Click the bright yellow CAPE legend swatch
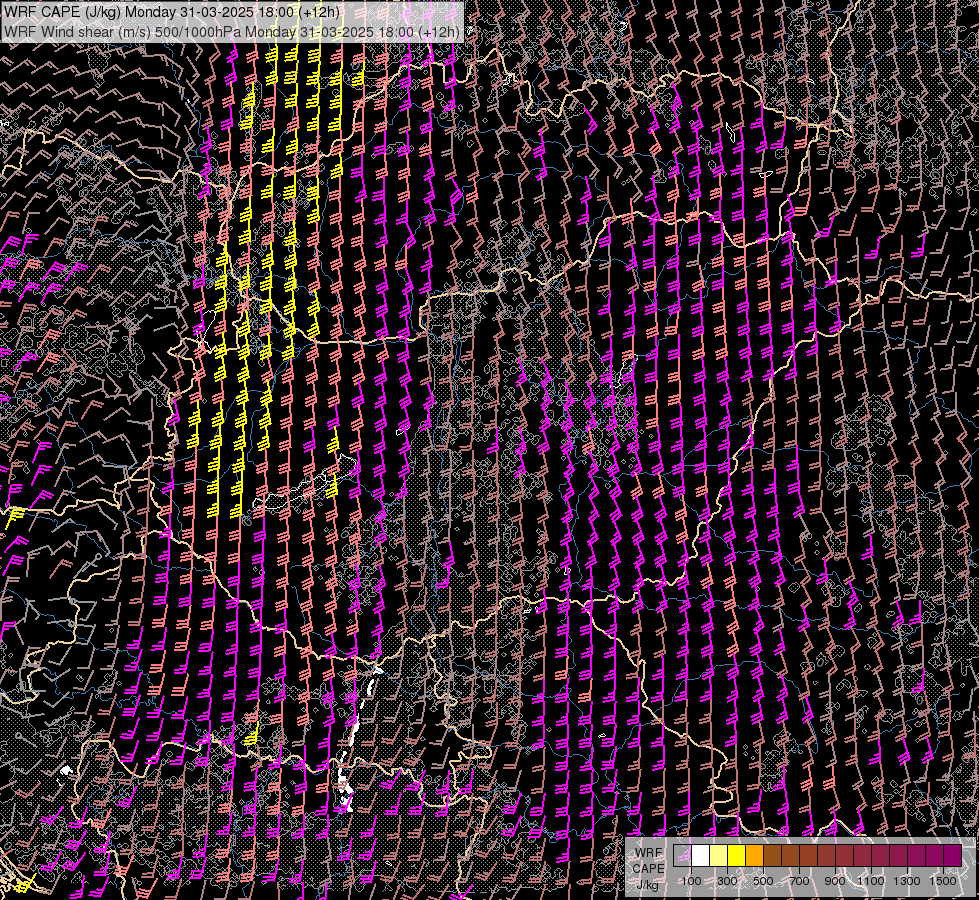The image size is (979, 900). pyautogui.click(x=736, y=855)
